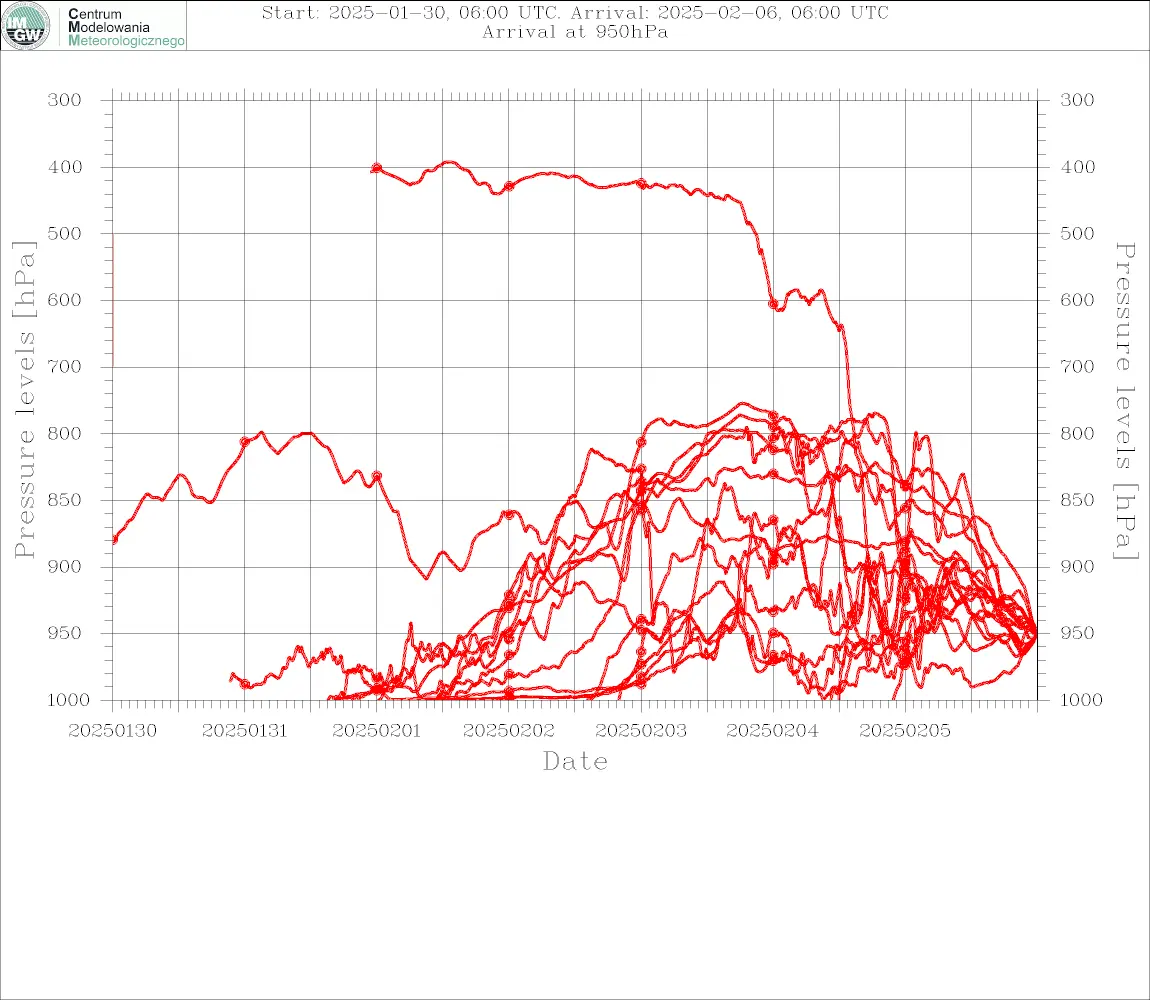Click the 600 hPa trajectory marker on 20250204
This screenshot has width=1150, height=1000.
pyautogui.click(x=773, y=304)
